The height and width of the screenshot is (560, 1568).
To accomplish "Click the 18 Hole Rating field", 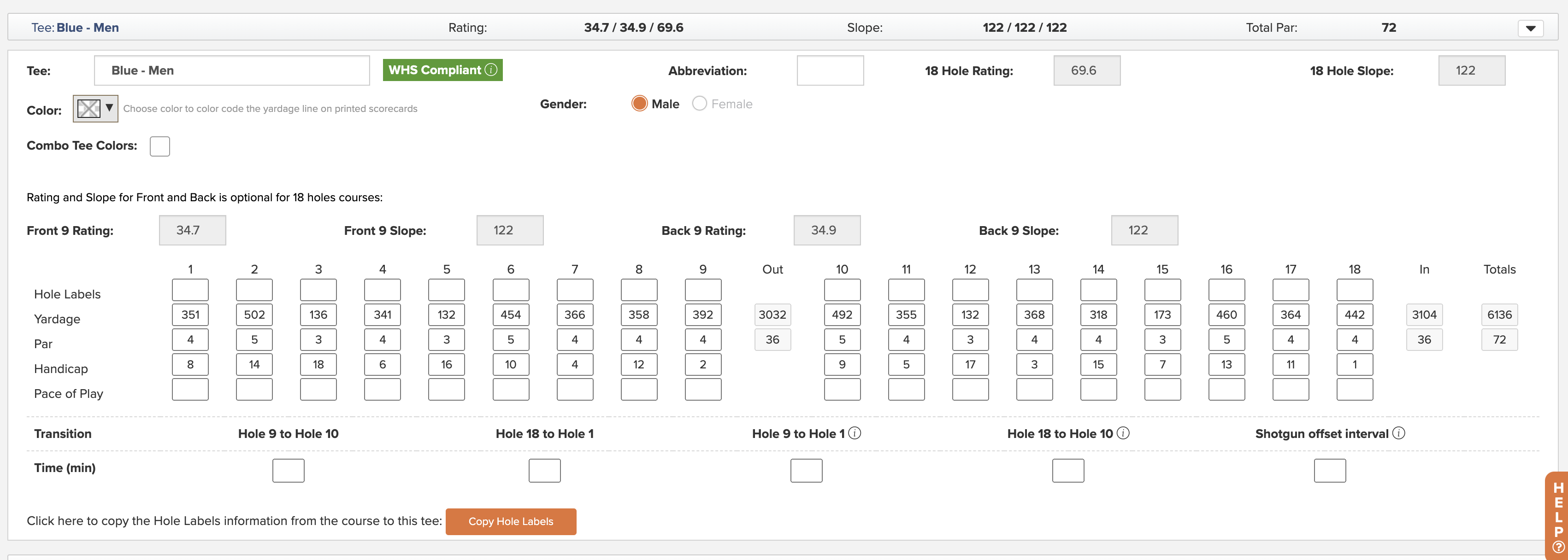I will tap(1087, 70).
